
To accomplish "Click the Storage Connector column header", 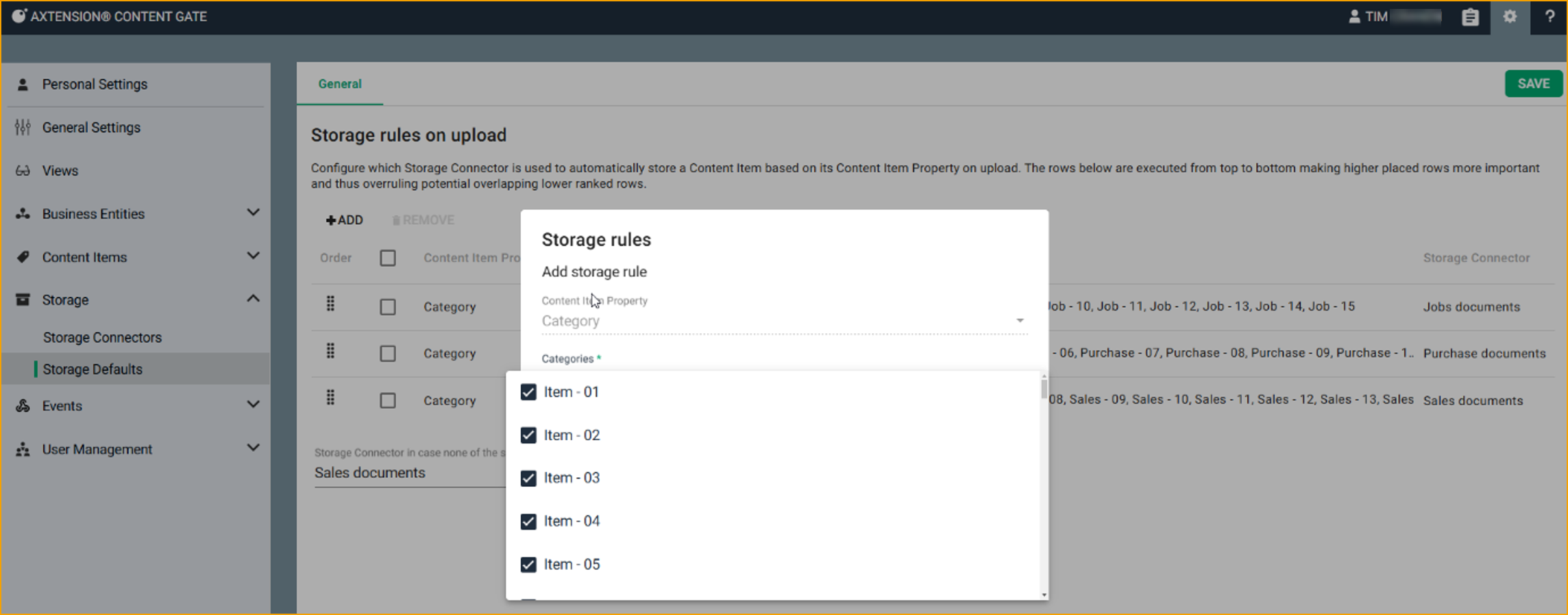I will tap(1476, 258).
